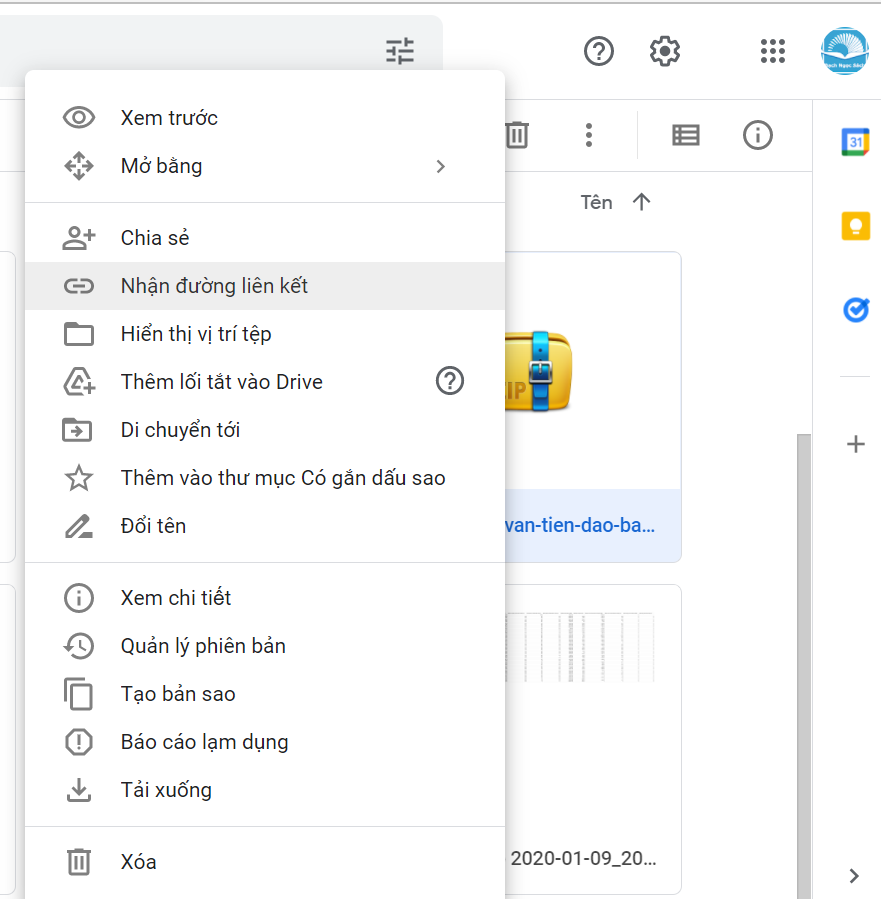Viewport: 881px width, 899px height.
Task: Expand the side panel chevron
Action: [x=853, y=876]
